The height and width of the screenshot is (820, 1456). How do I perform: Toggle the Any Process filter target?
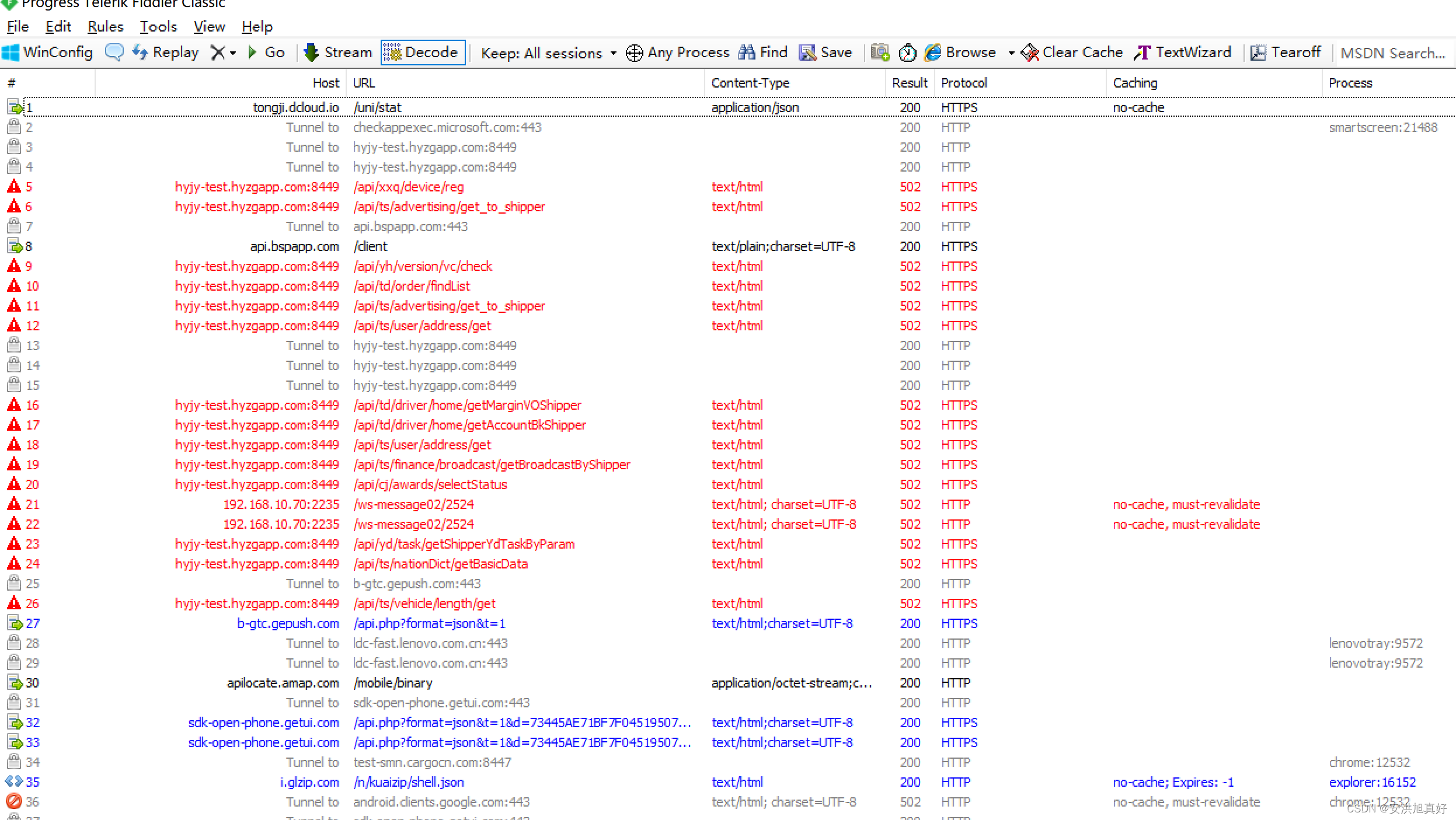pyautogui.click(x=677, y=53)
